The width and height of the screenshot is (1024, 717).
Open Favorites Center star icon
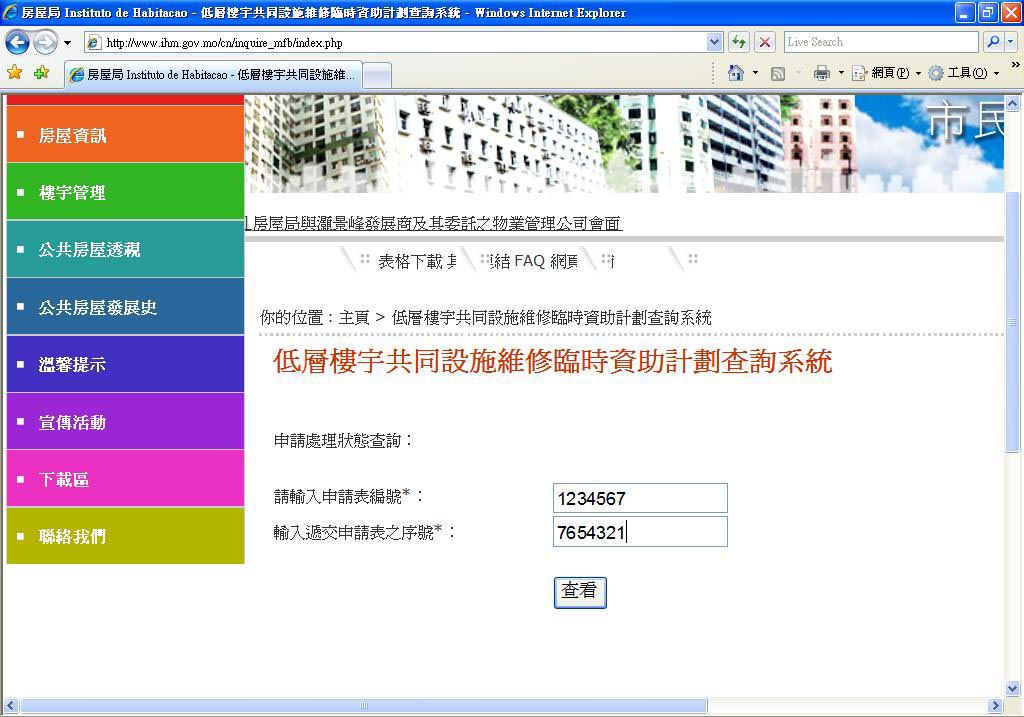[x=15, y=73]
